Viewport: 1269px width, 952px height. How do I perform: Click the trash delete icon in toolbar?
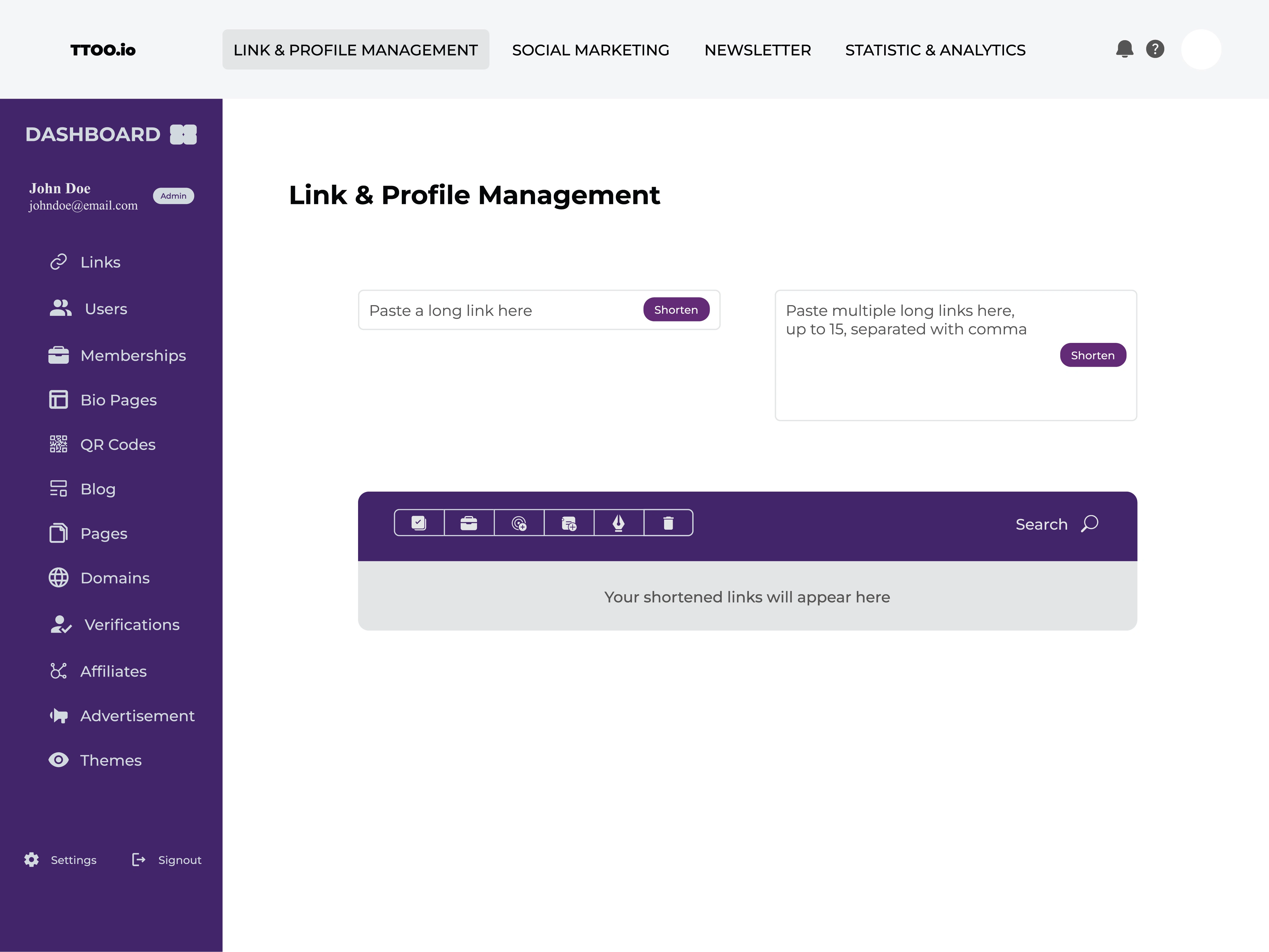pos(668,523)
